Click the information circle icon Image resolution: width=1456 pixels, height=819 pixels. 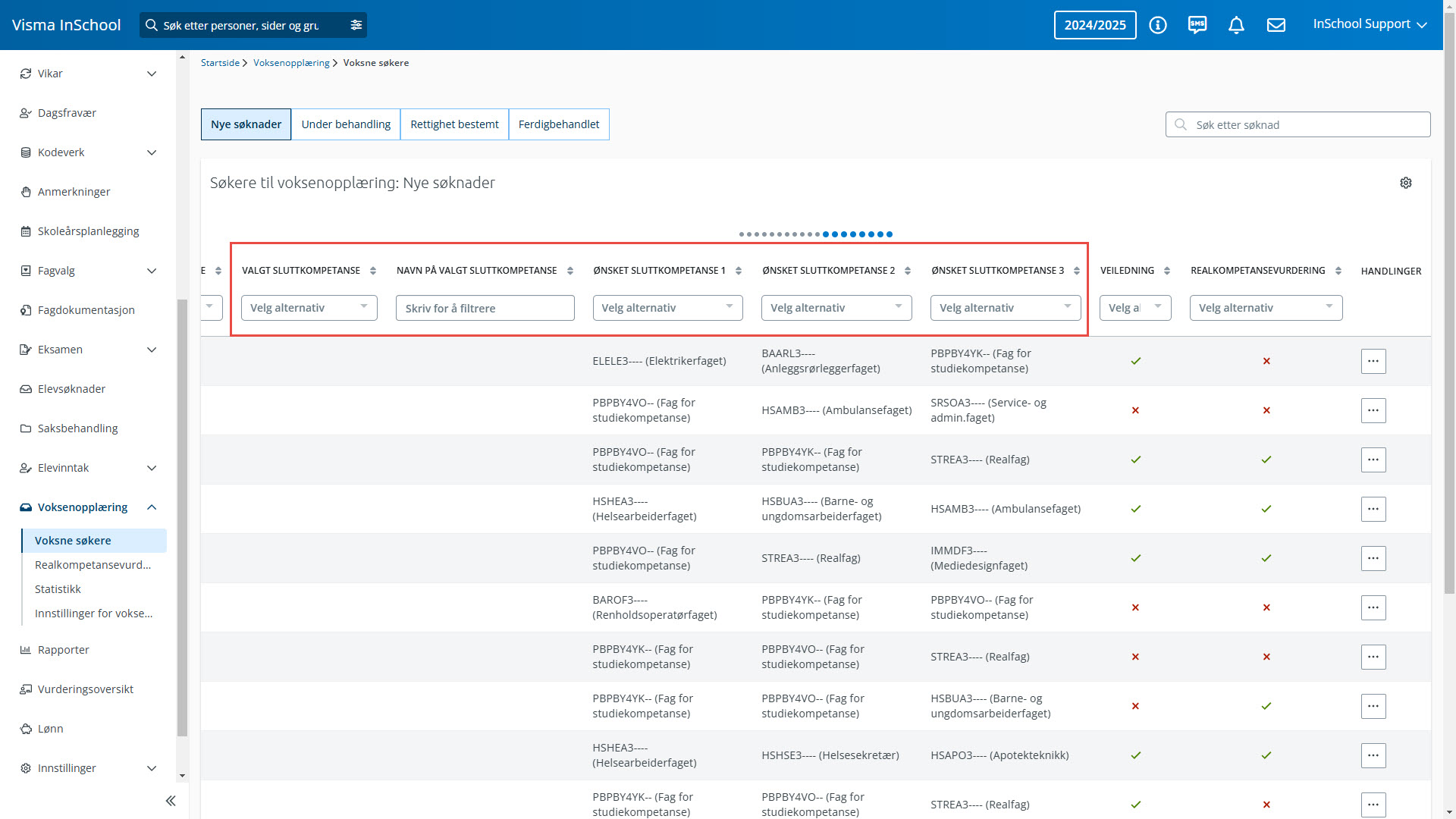point(1157,25)
